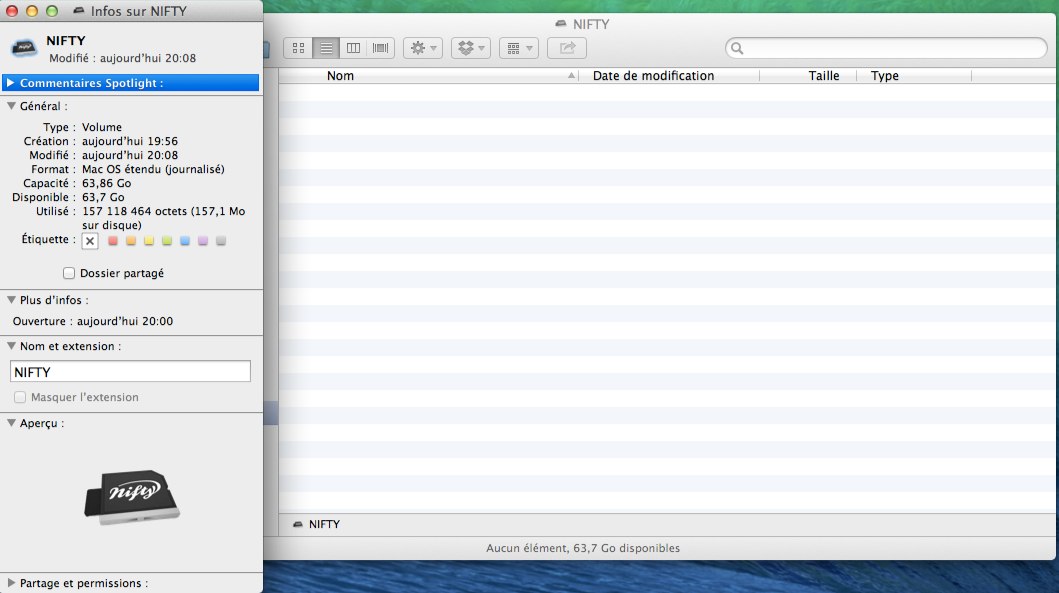1059x593 pixels.
Task: Collapse the Nom et extension section
Action: point(11,346)
